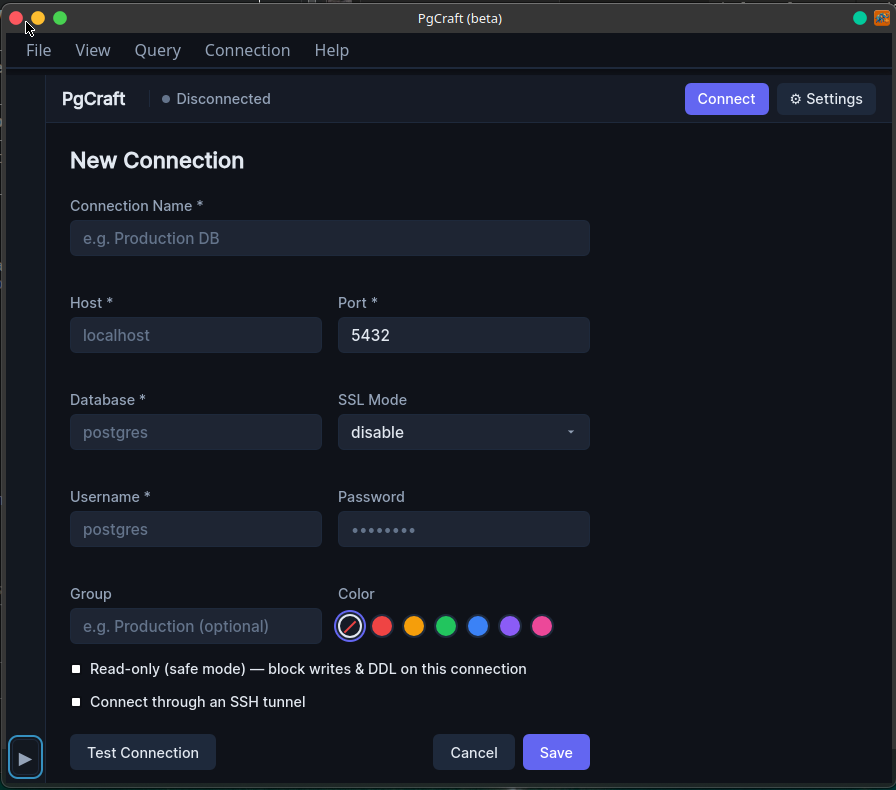
Task: Open the View menu
Action: pyautogui.click(x=93, y=50)
